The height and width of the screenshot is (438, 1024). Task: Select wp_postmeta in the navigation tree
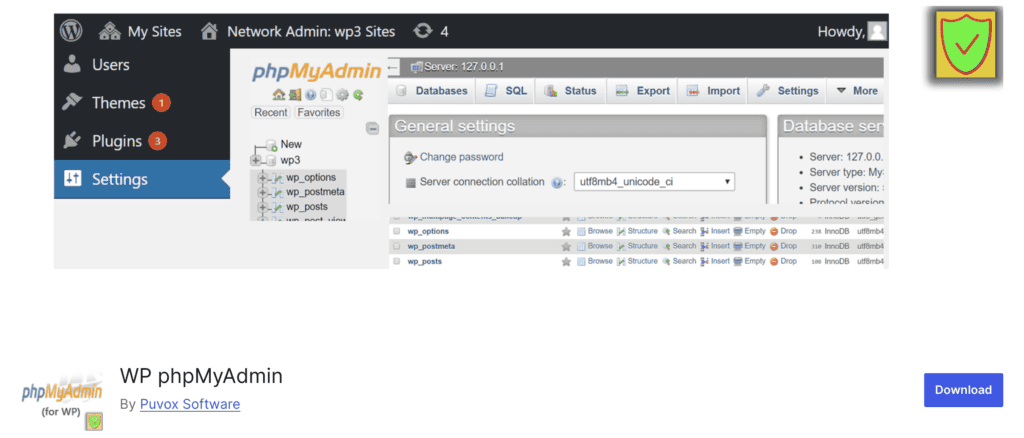tap(315, 192)
